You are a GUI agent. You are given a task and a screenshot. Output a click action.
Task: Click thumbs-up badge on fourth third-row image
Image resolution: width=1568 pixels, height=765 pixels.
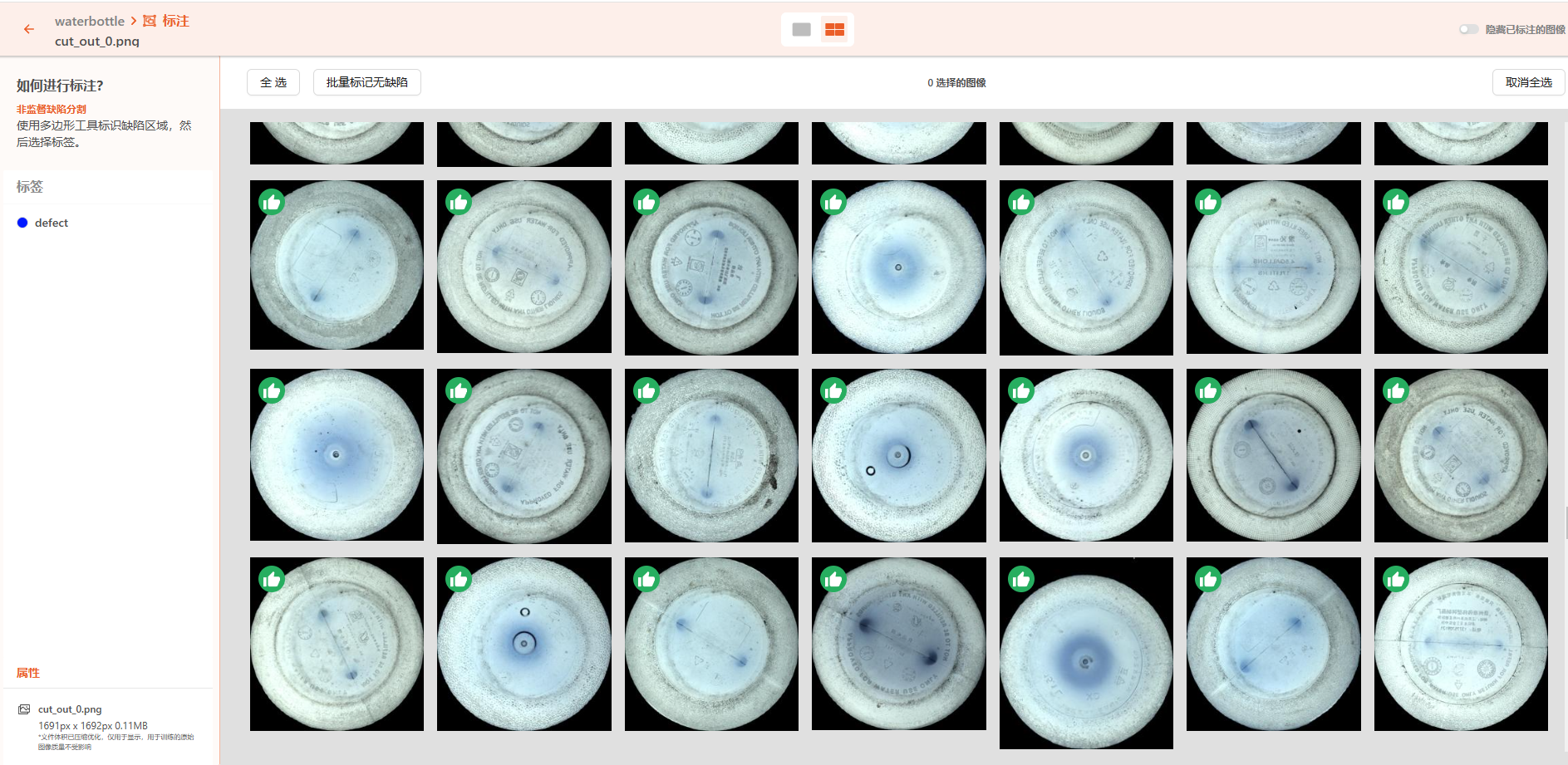pyautogui.click(x=833, y=390)
